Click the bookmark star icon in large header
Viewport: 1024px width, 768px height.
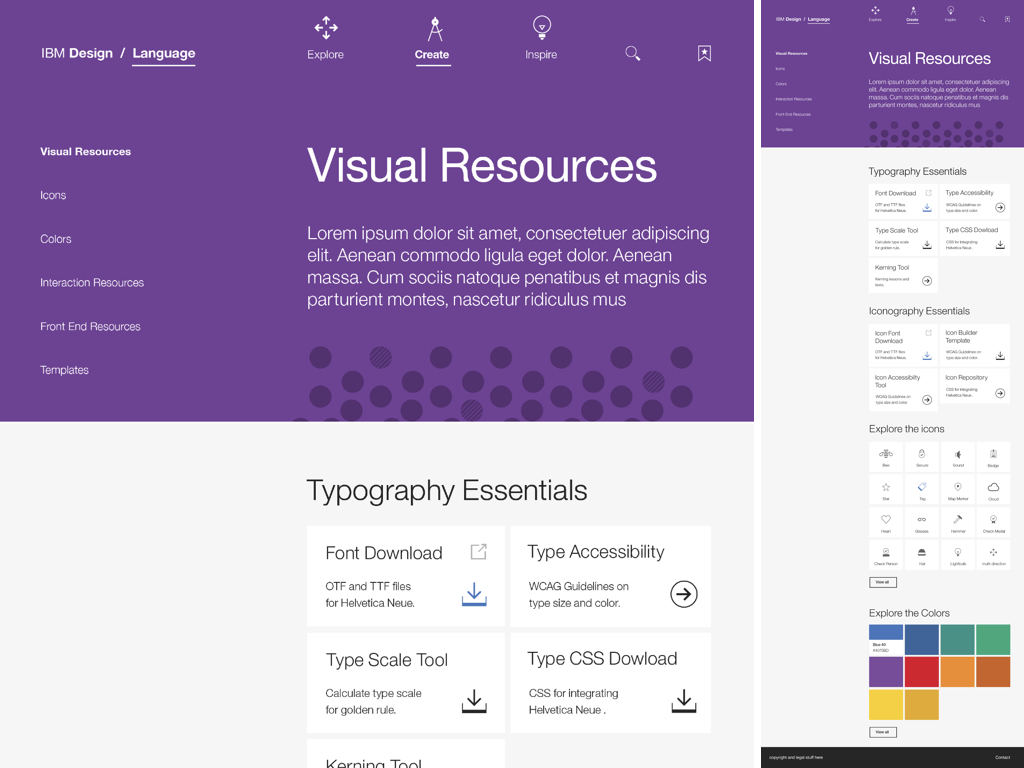click(704, 54)
